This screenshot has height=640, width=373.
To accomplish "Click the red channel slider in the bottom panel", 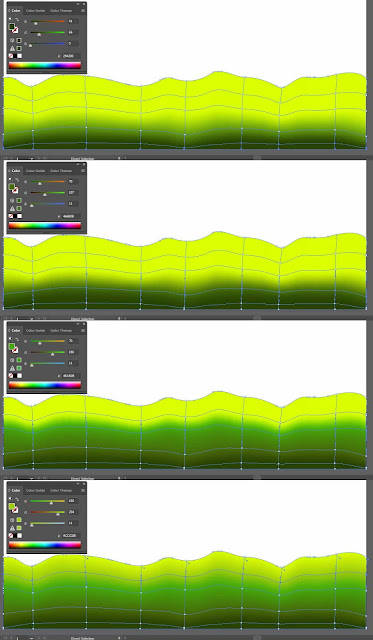I will (x=47, y=501).
